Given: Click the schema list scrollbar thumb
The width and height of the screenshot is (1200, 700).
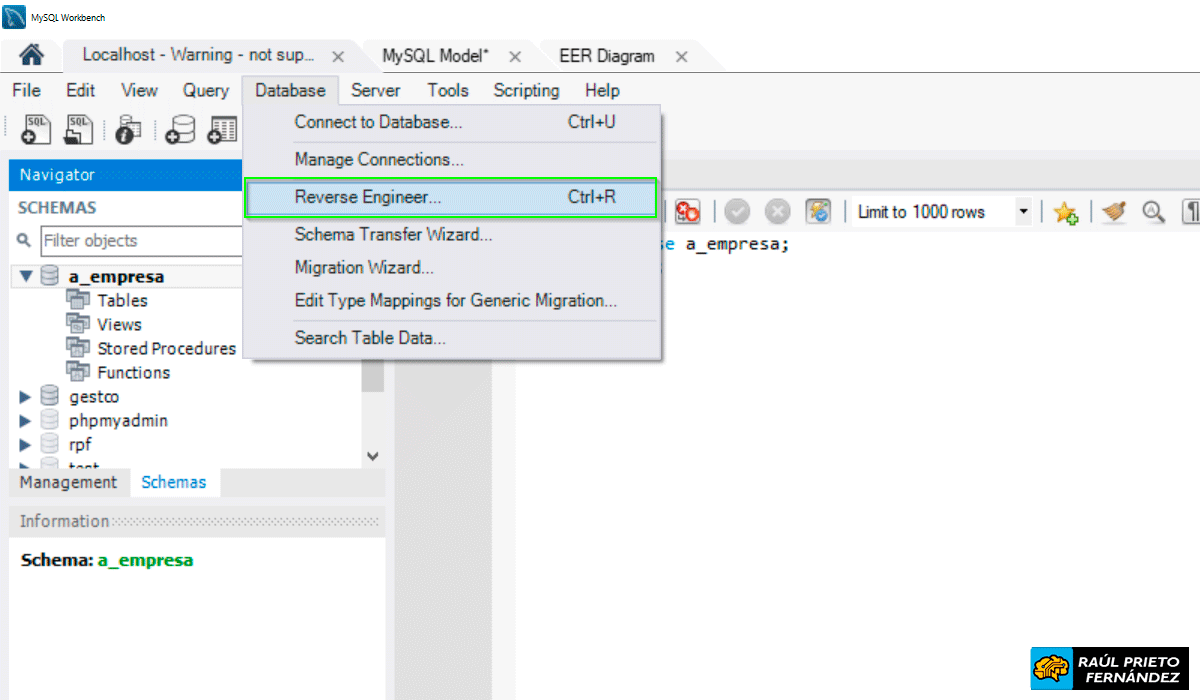Looking at the screenshot, I should click(x=373, y=378).
